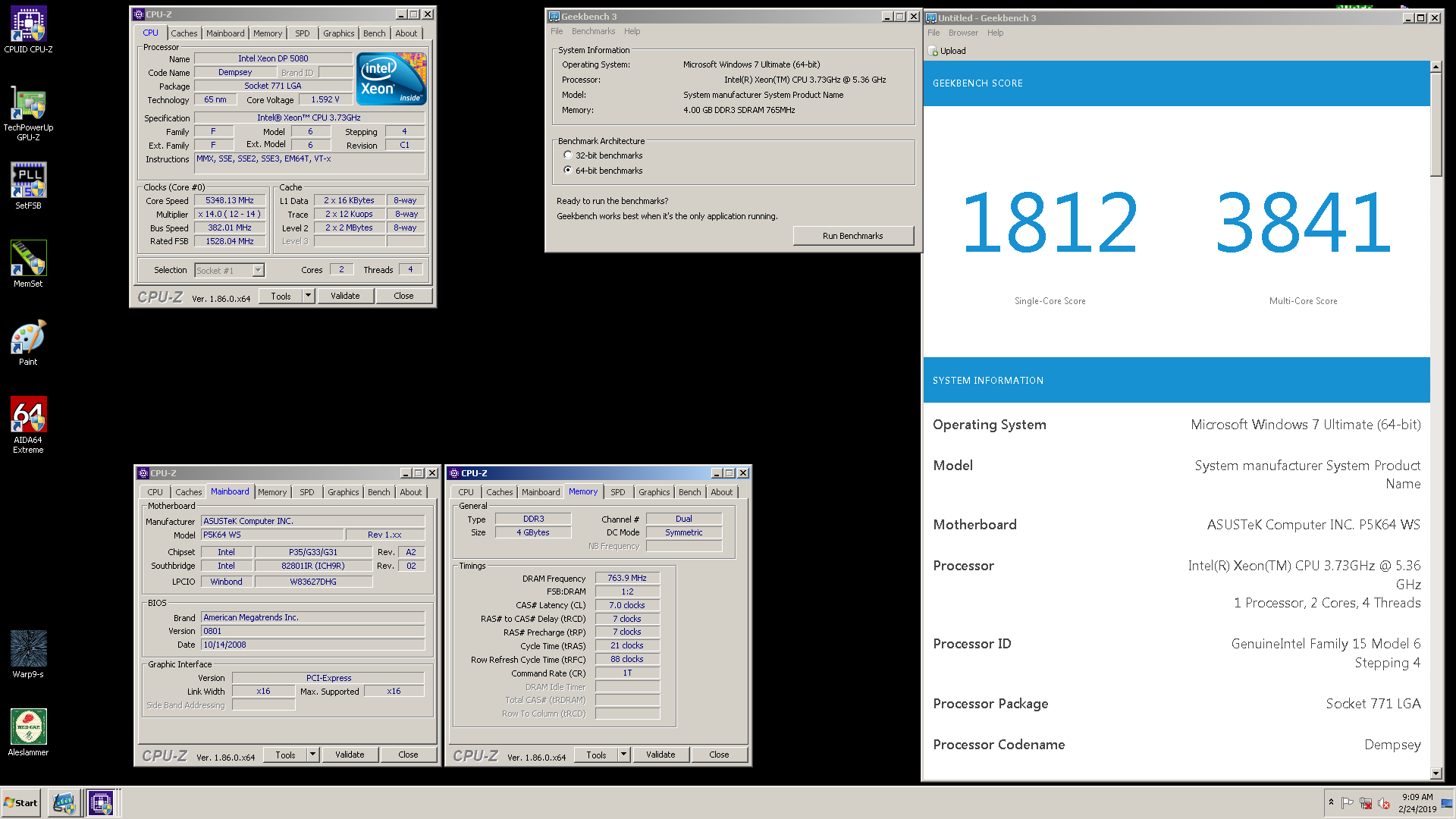Click the CPU-Z icon in the taskbar
Viewport: 1456px width, 819px height.
tap(101, 803)
